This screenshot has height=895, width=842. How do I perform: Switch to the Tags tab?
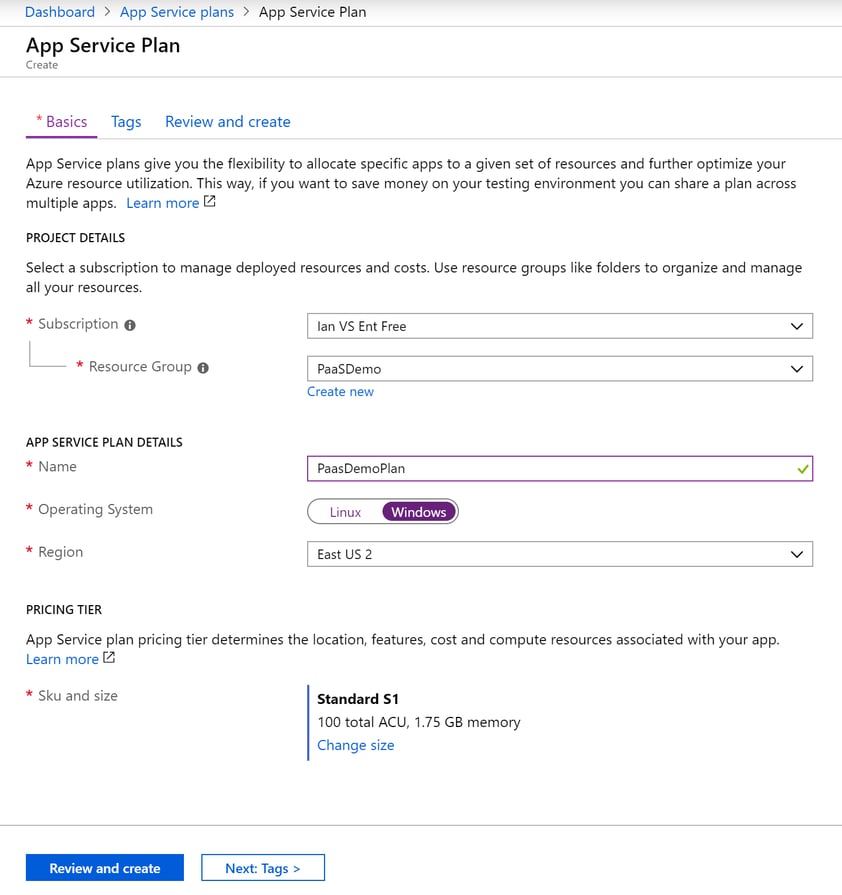(126, 122)
